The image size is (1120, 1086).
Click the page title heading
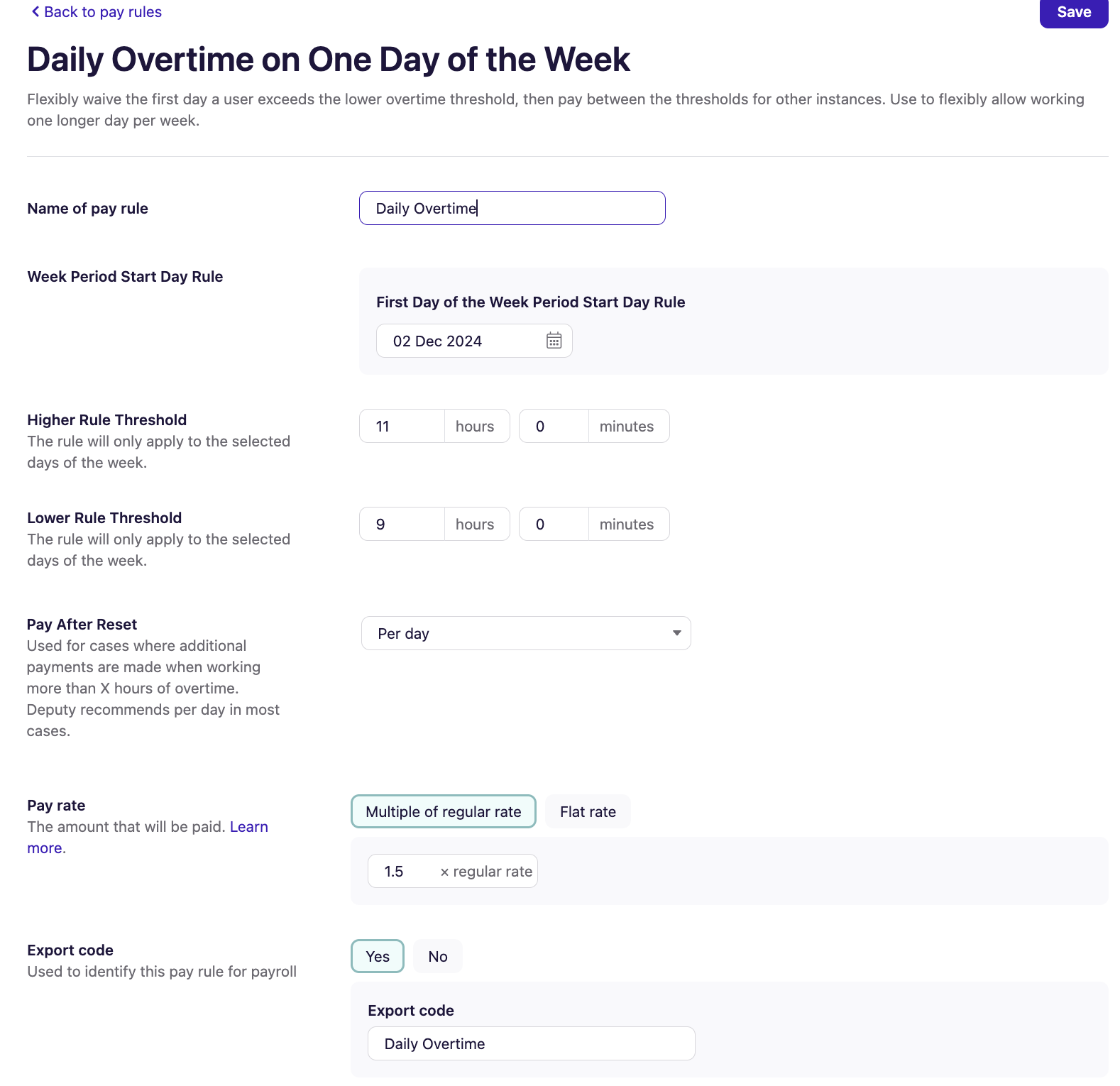(328, 59)
